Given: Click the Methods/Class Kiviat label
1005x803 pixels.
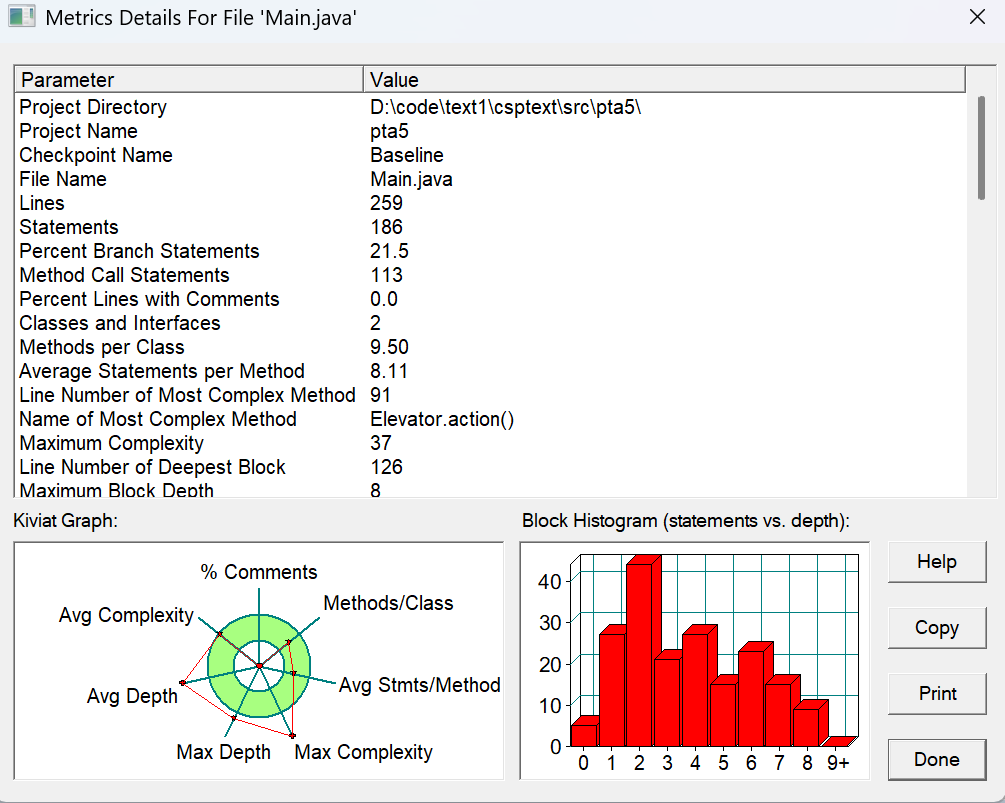Looking at the screenshot, I should 388,603.
